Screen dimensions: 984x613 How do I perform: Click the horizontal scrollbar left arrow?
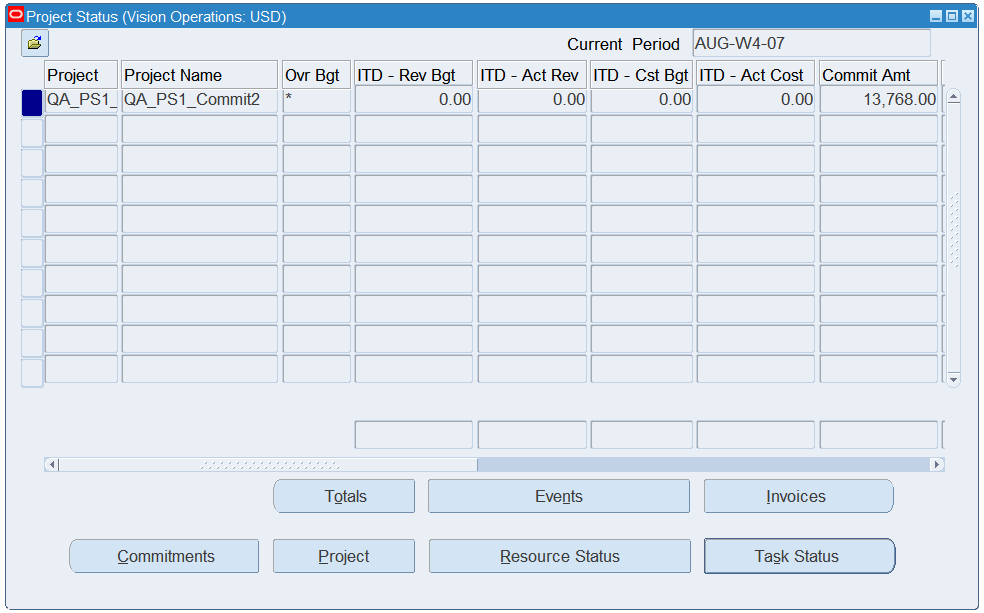pos(52,465)
